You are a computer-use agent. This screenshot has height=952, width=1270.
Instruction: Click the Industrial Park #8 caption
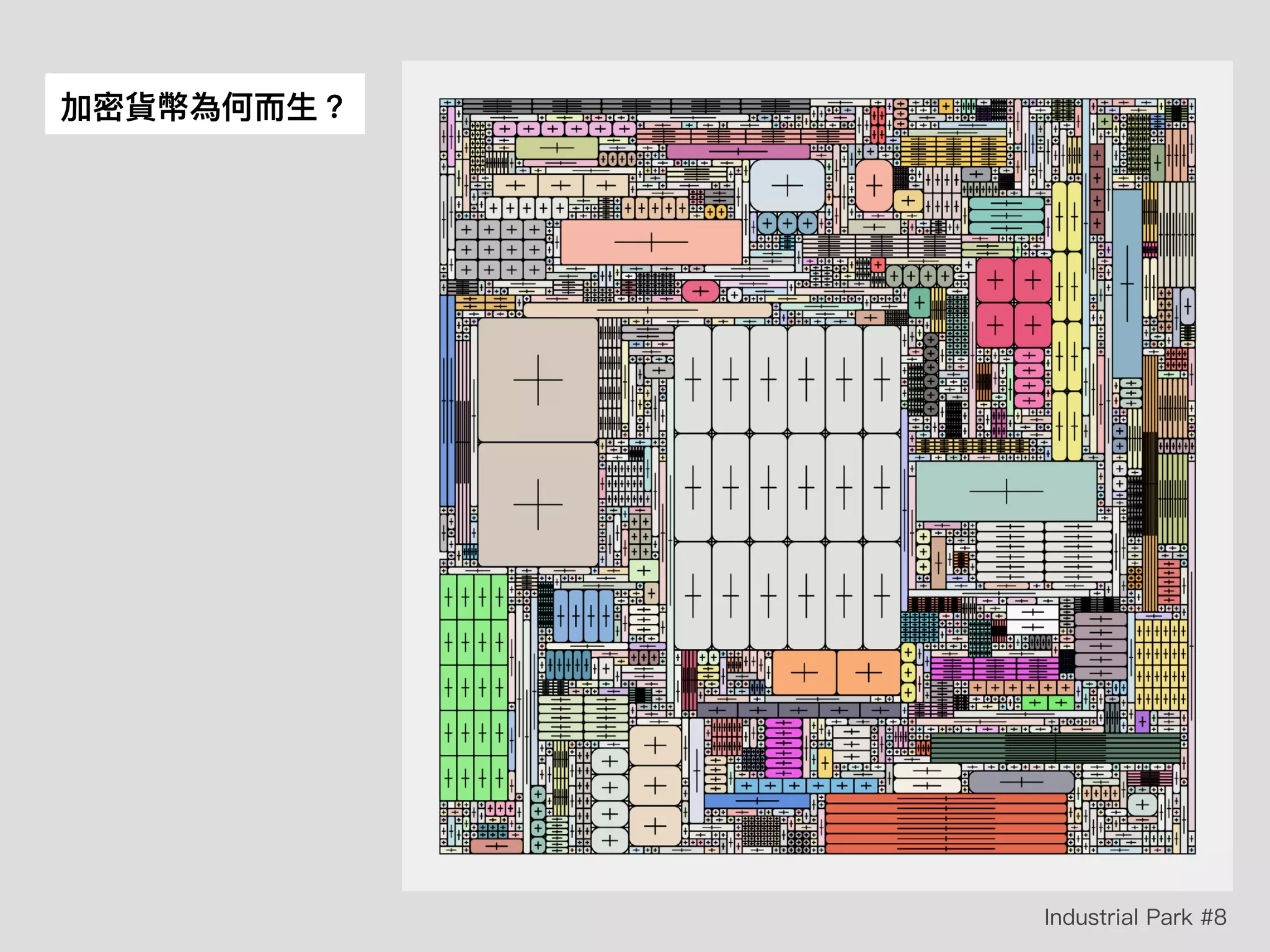(x=1135, y=917)
